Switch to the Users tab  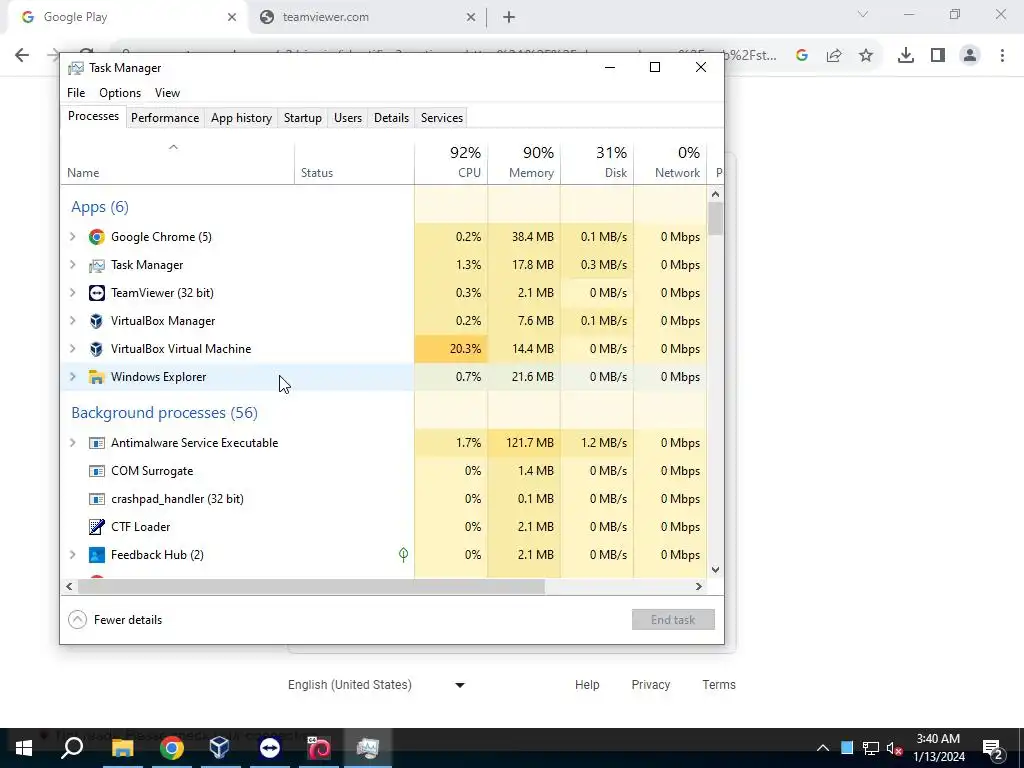[x=347, y=118]
